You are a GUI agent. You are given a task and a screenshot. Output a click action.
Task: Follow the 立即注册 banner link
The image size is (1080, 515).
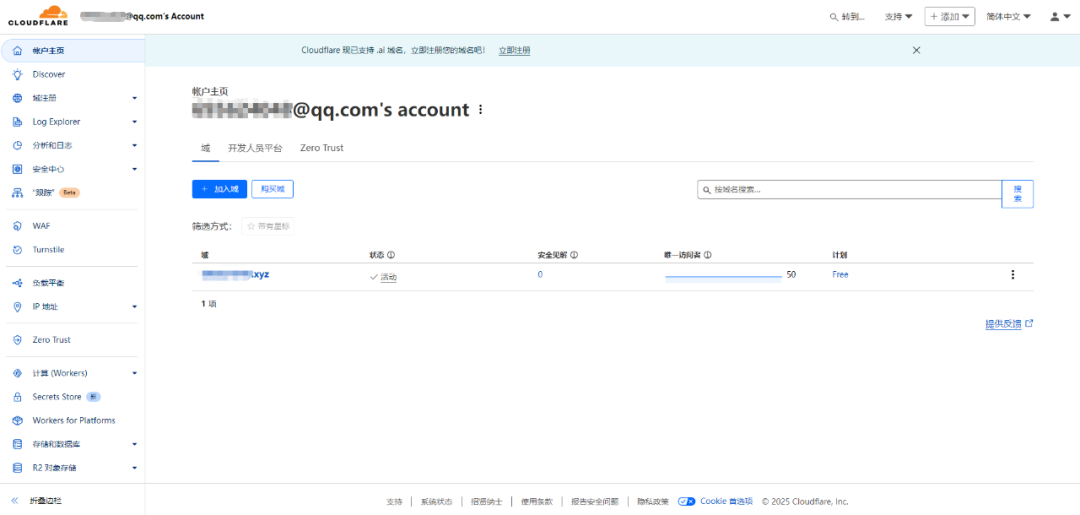tap(515, 50)
